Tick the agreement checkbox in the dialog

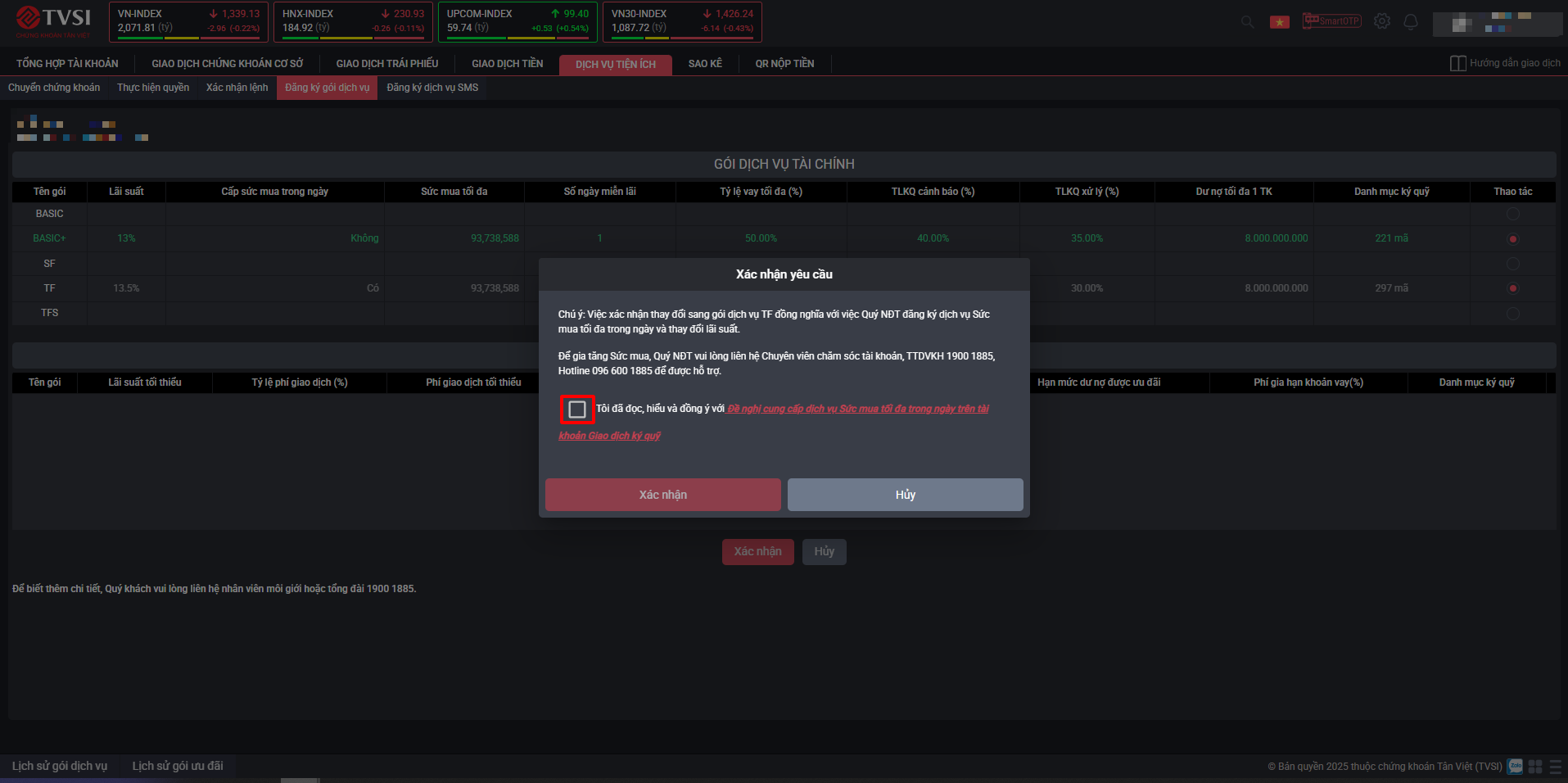point(577,410)
